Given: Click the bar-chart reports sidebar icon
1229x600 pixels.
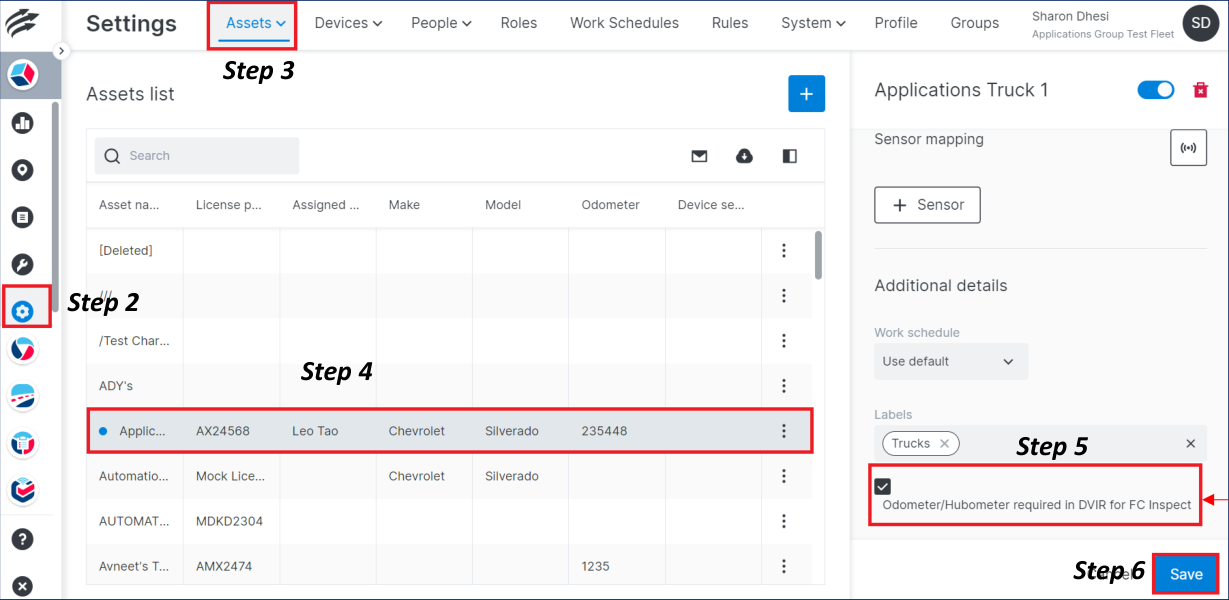Looking at the screenshot, I should (22, 122).
